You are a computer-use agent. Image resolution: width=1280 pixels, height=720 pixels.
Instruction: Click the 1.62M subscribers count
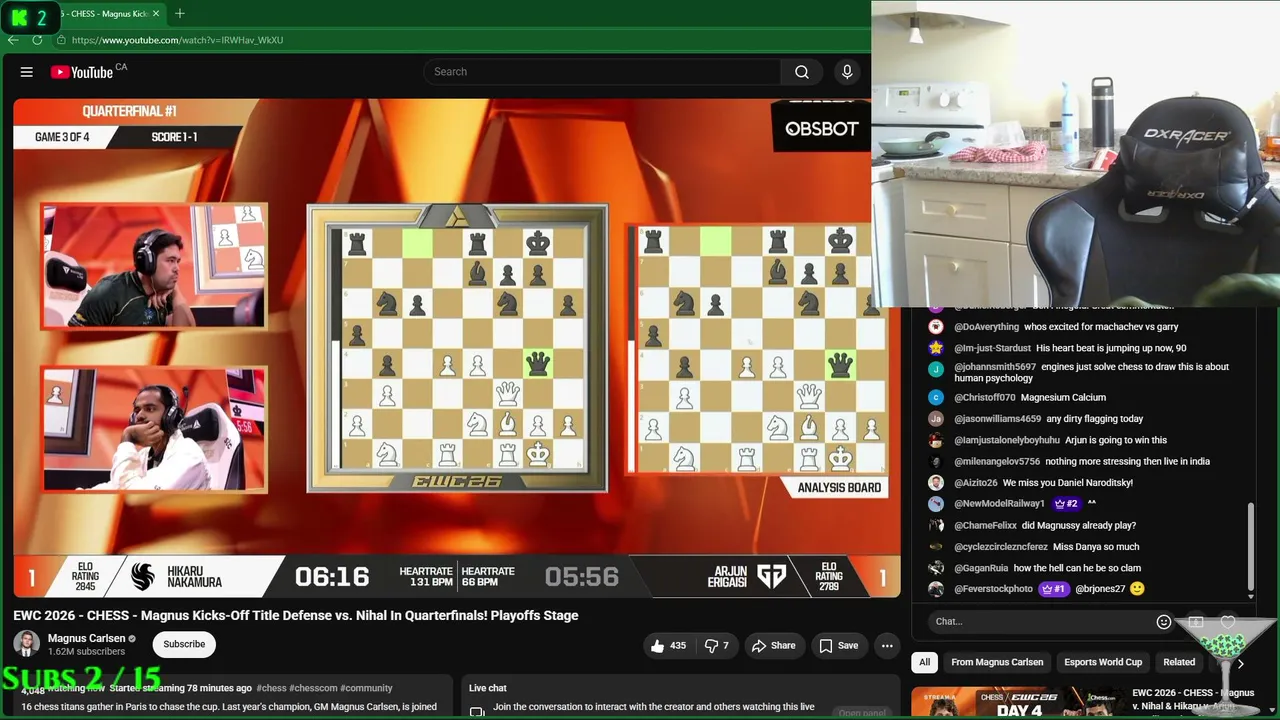(x=86, y=652)
